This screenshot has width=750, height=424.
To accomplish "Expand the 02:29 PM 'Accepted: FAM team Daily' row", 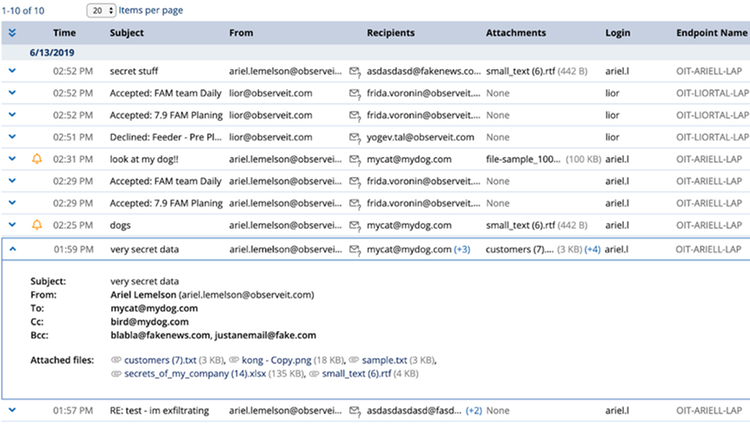I will pyautogui.click(x=12, y=180).
